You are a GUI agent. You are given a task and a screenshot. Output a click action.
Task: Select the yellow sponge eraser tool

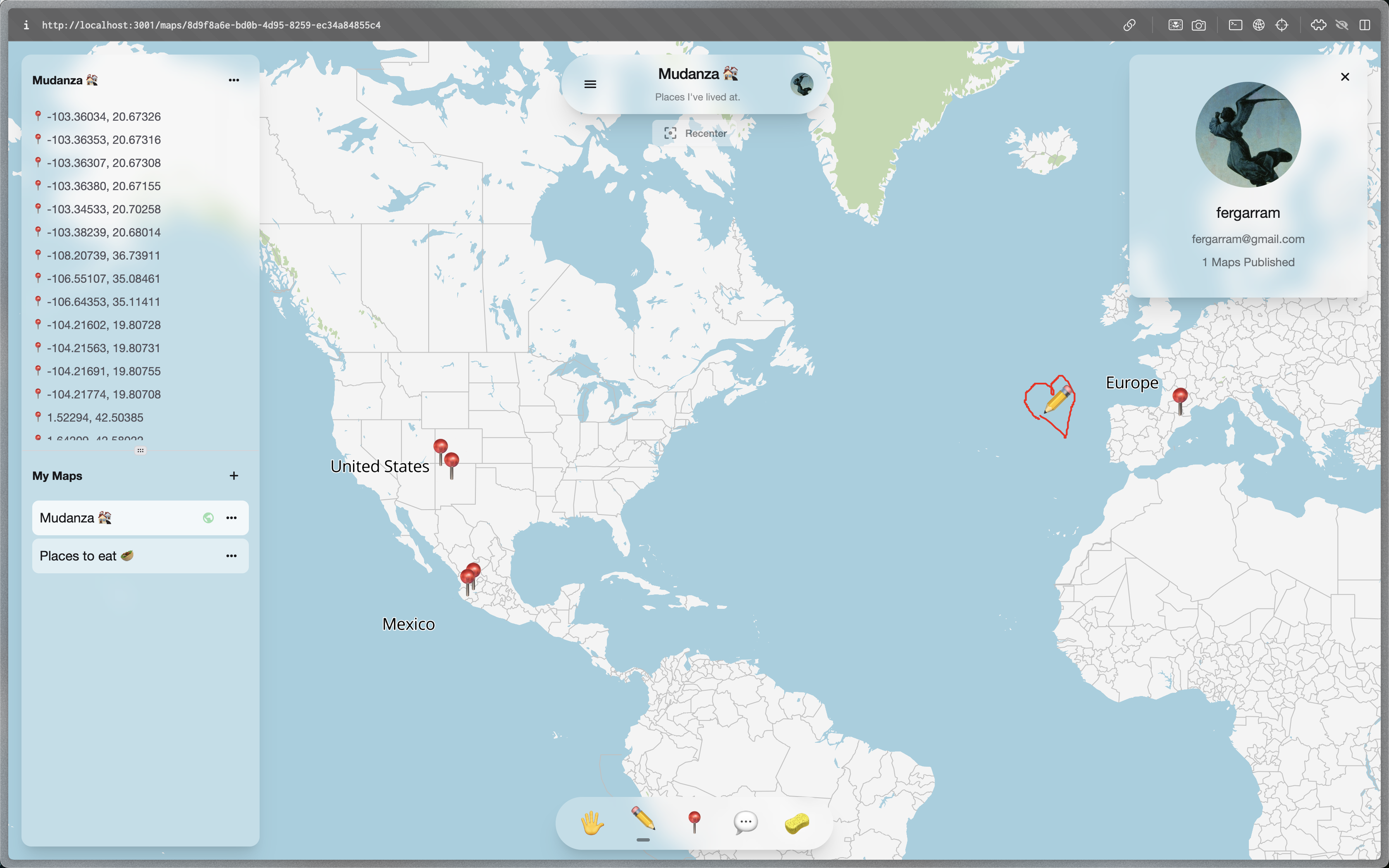click(x=797, y=823)
